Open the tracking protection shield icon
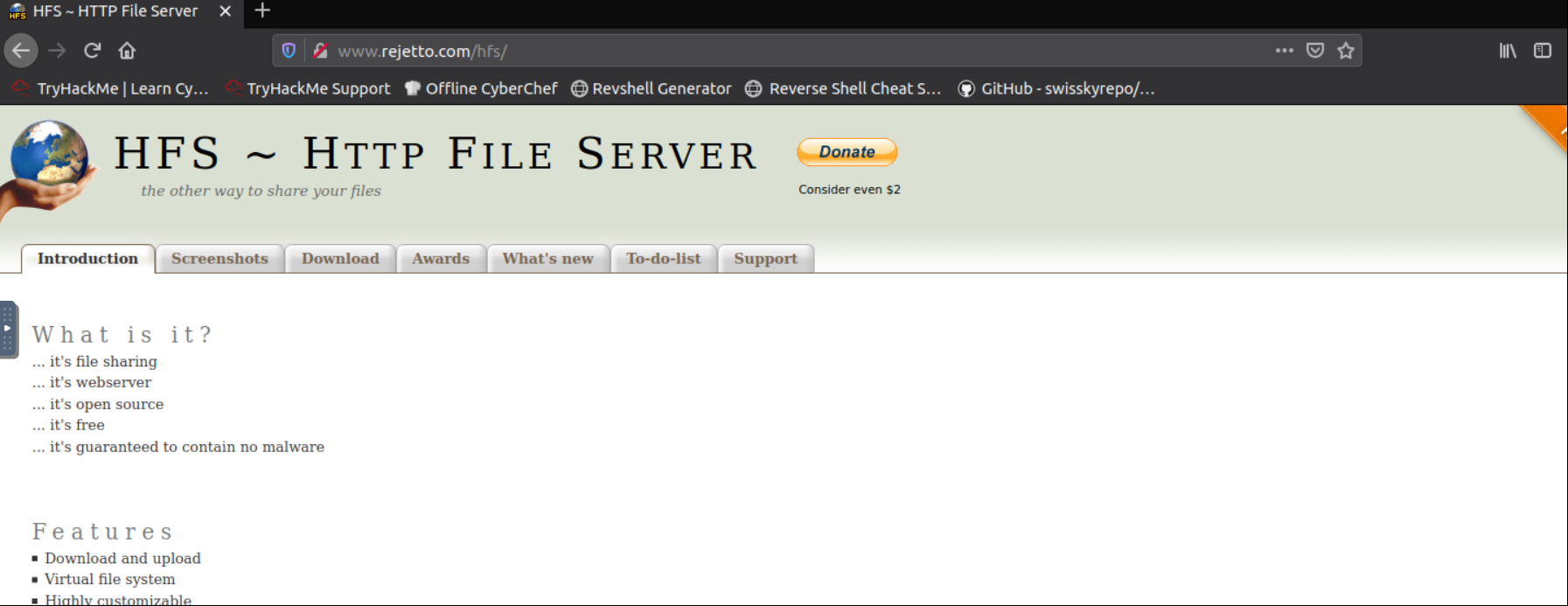The width and height of the screenshot is (1568, 606). point(289,51)
